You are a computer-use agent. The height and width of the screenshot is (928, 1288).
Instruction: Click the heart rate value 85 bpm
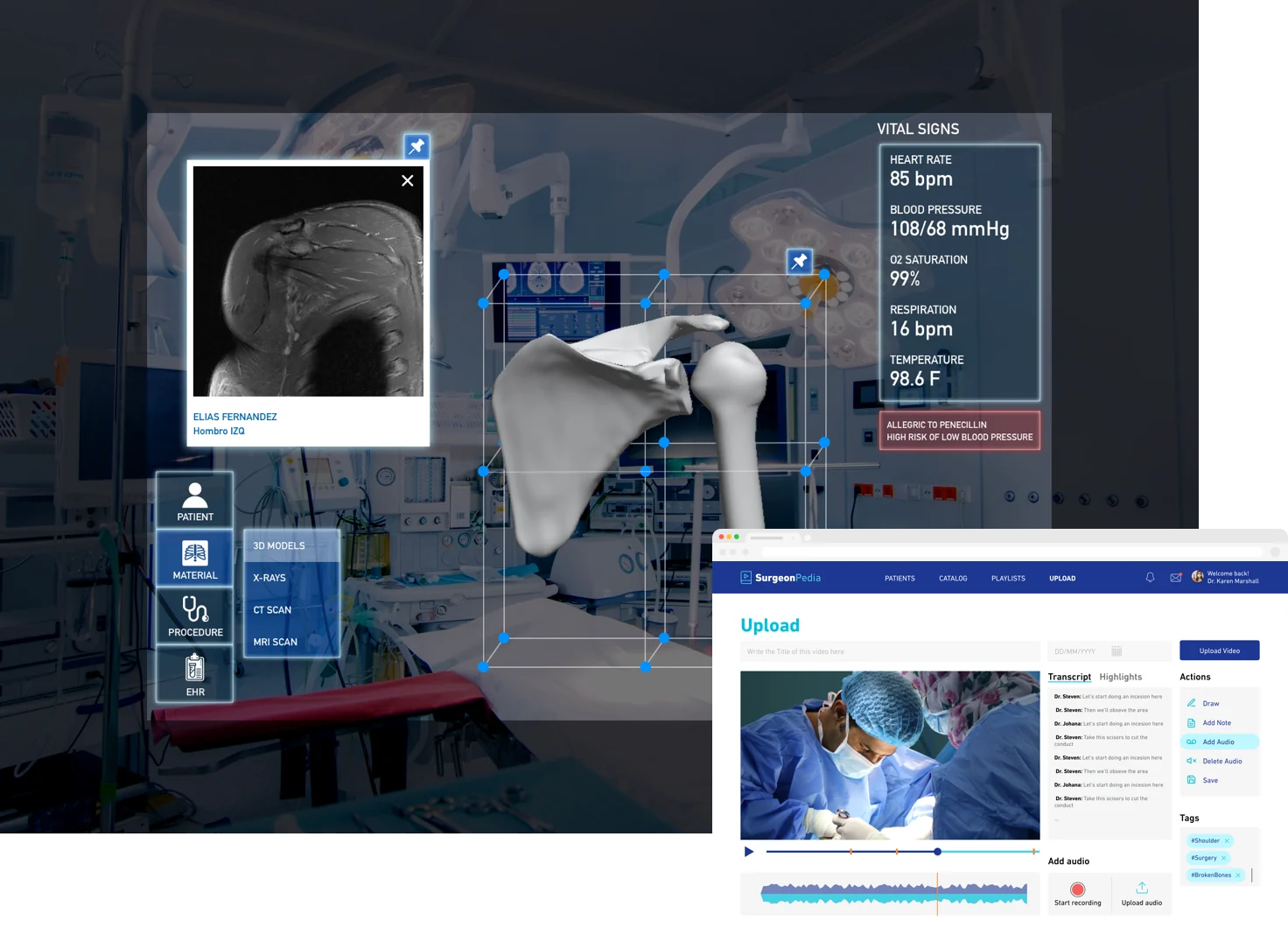[921, 179]
